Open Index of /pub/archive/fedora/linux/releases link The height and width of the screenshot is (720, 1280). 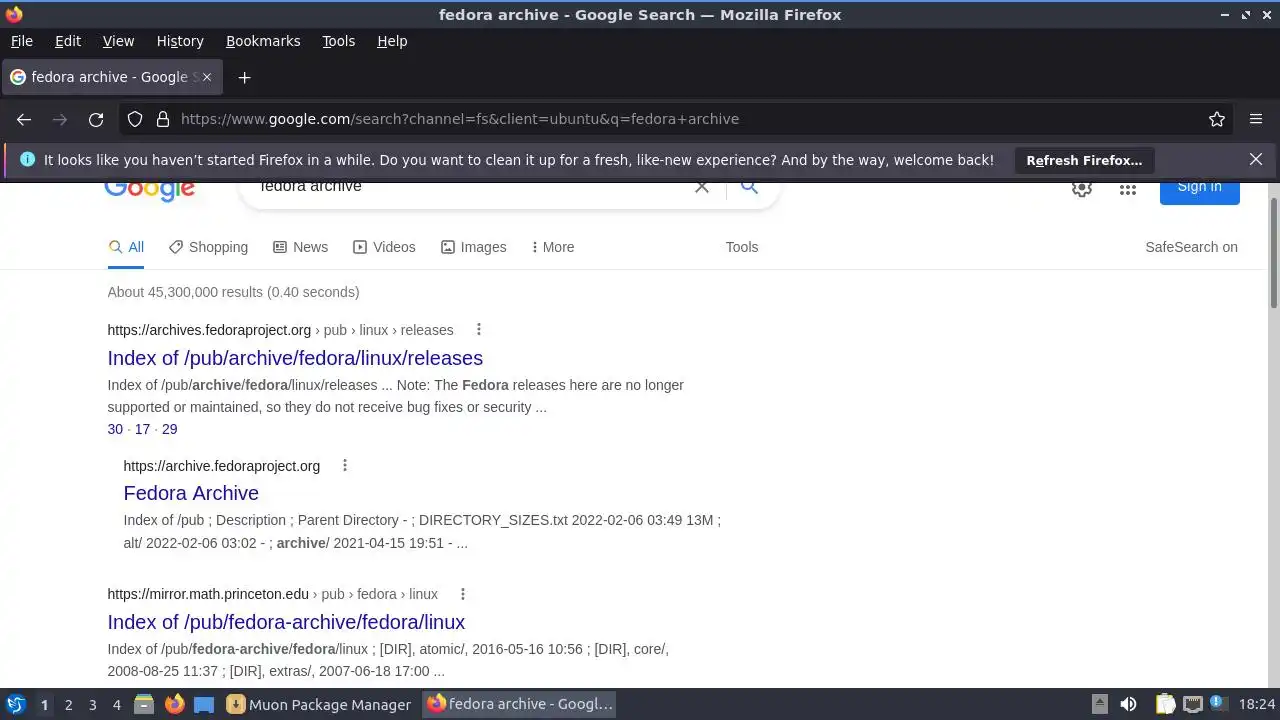point(295,358)
